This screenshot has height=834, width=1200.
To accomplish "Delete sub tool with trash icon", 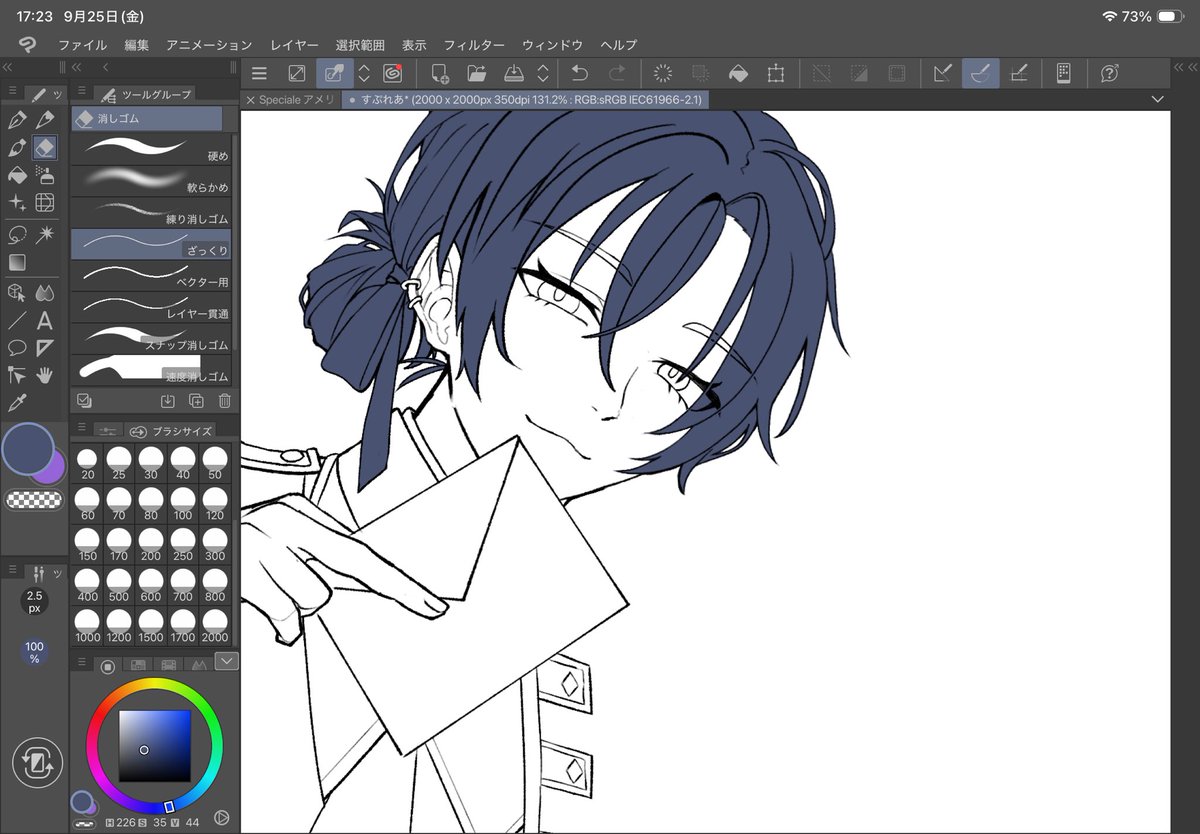I will point(224,400).
